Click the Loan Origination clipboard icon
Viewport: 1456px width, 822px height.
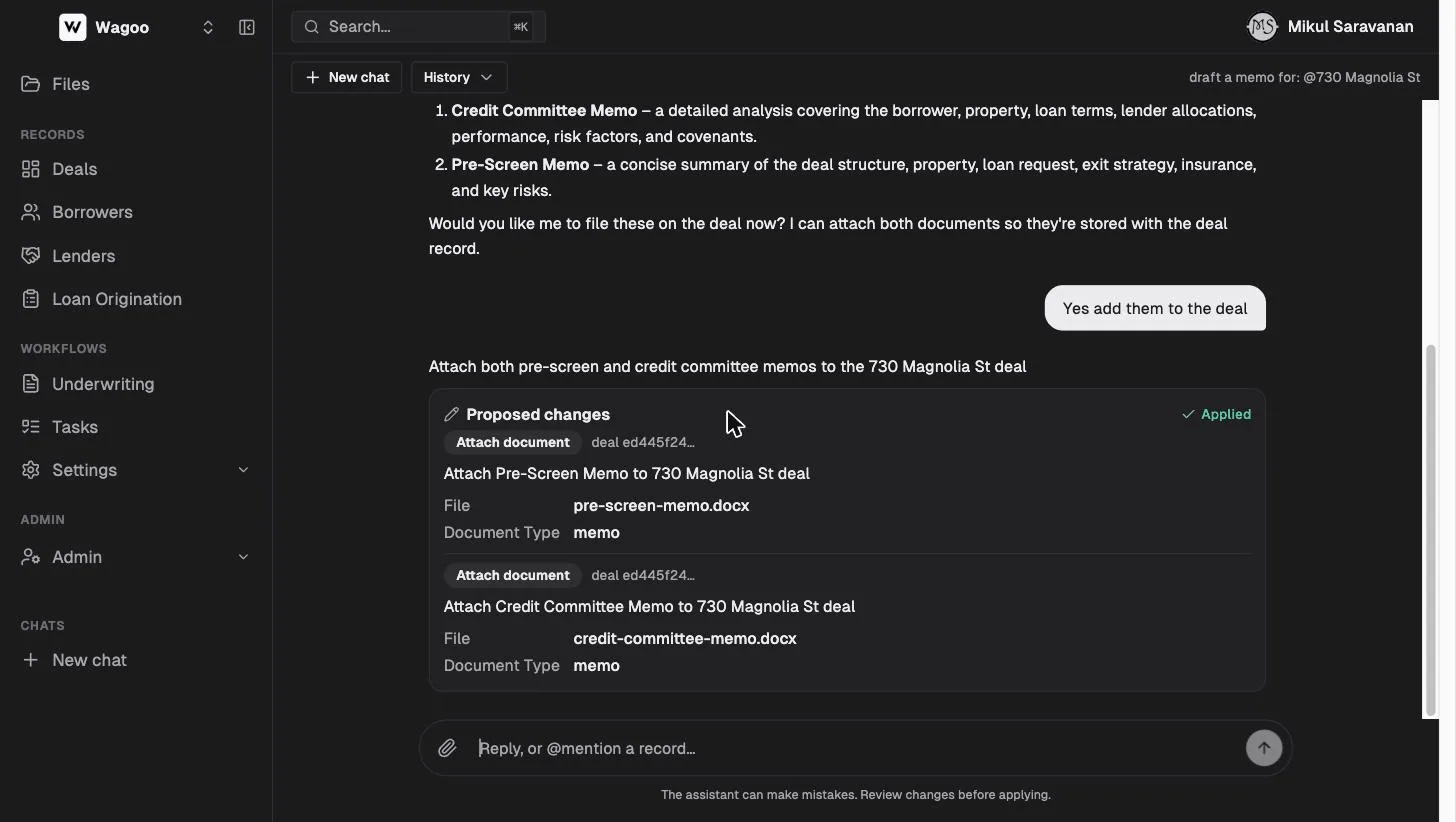click(31, 299)
